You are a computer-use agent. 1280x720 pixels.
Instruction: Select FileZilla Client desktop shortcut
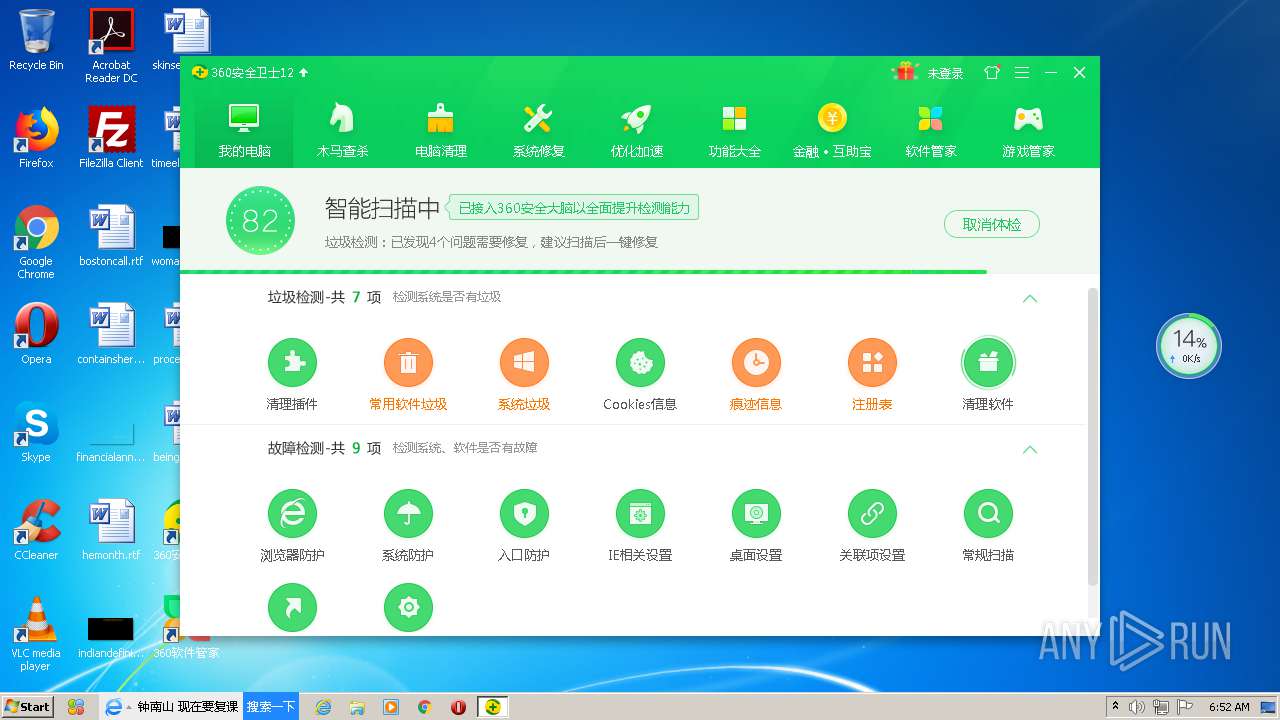coord(111,138)
